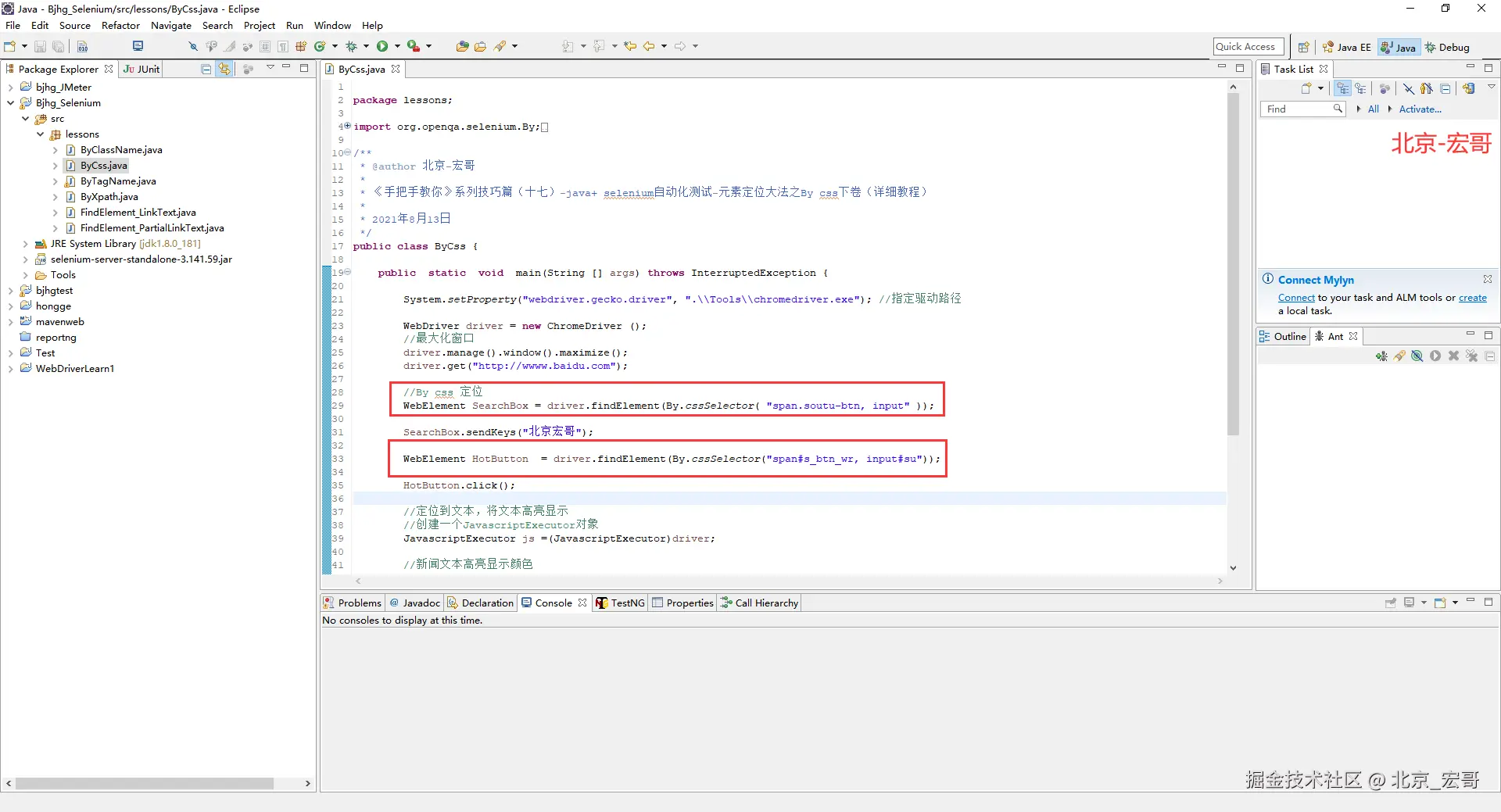Screen dimensions: 1501x812
Task: Click the Run Last Tool icon
Action: click(x=413, y=46)
